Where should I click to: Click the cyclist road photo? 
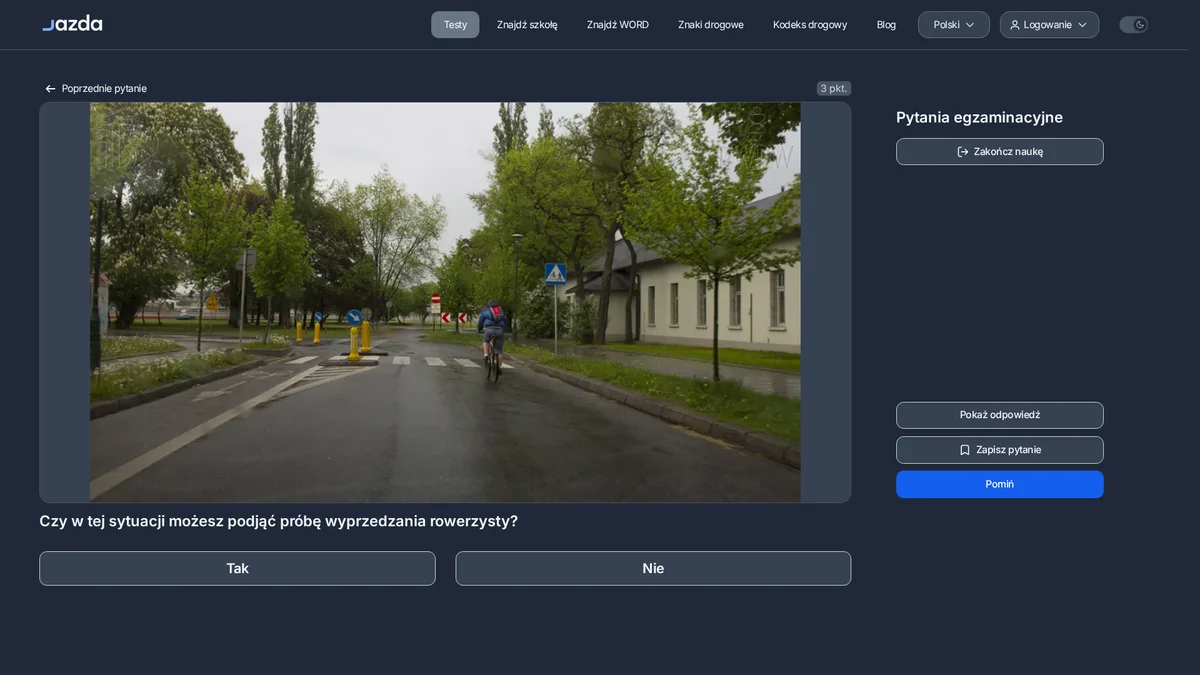(445, 302)
